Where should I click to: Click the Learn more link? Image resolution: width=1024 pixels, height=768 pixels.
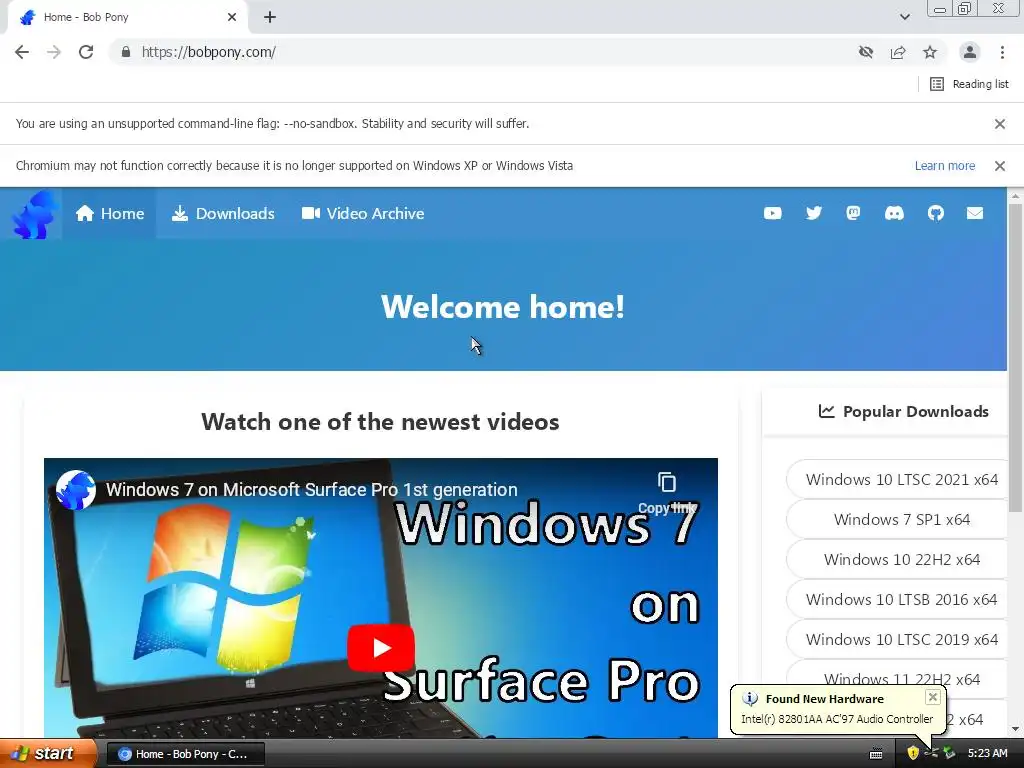tap(944, 166)
